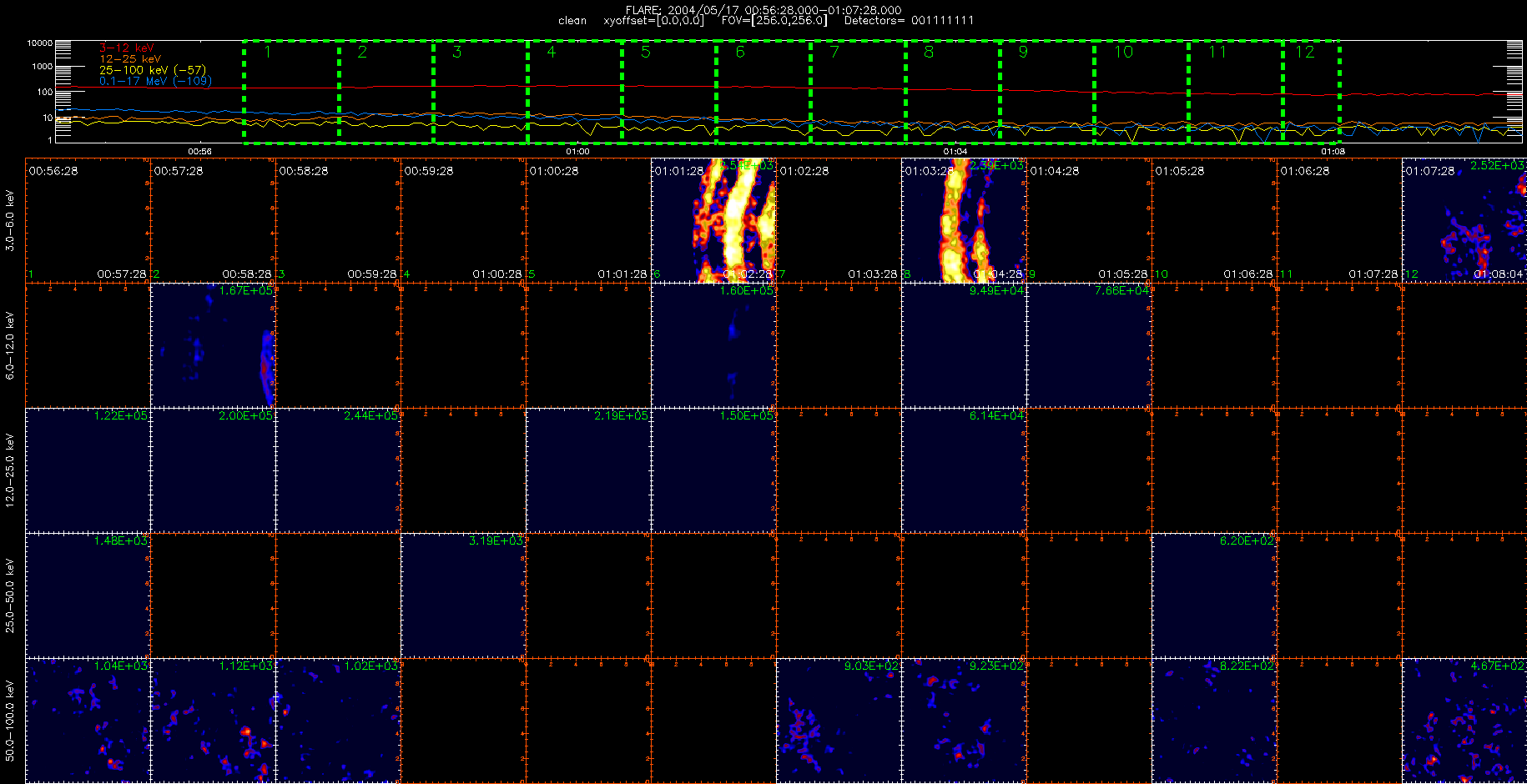Click the 6.0-12.0 keV row label
The height and width of the screenshot is (784, 1527).
pyautogui.click(x=10, y=345)
